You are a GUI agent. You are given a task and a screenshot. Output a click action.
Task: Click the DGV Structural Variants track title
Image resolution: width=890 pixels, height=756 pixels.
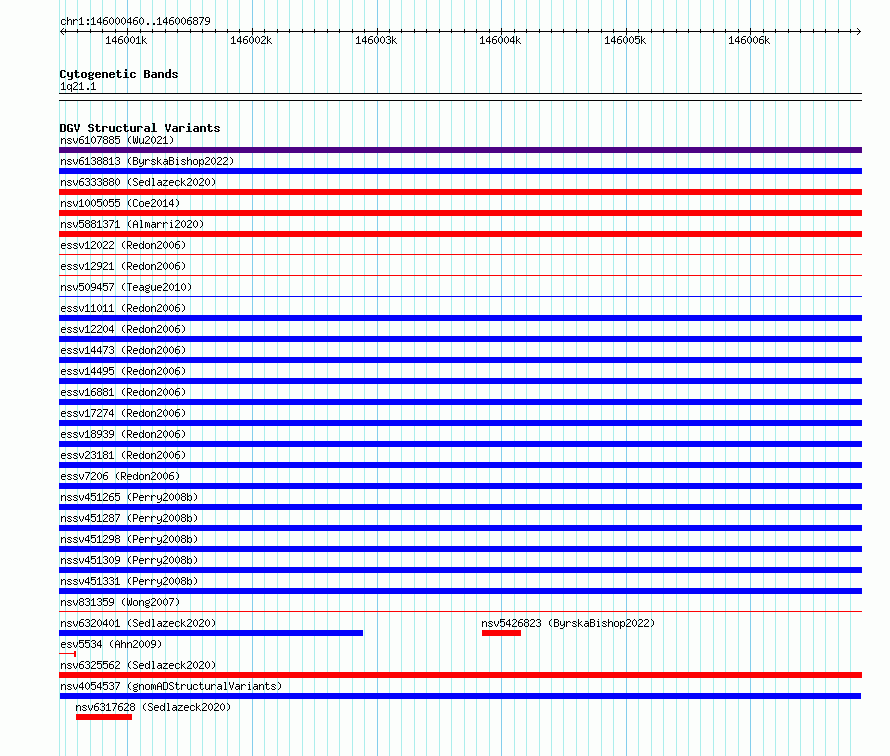(140, 128)
